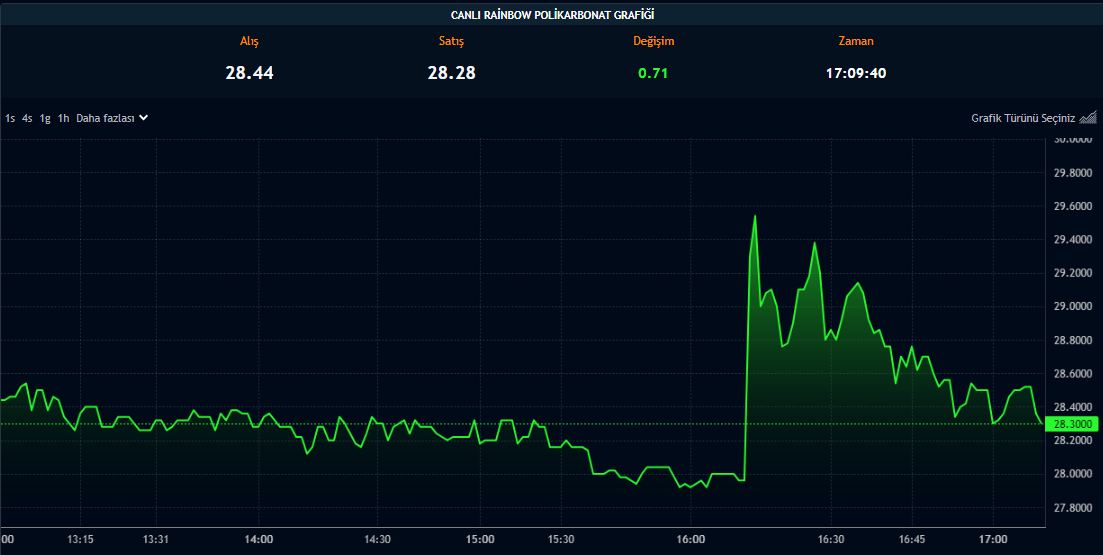Click the Alış price value 28.44

coord(249,73)
